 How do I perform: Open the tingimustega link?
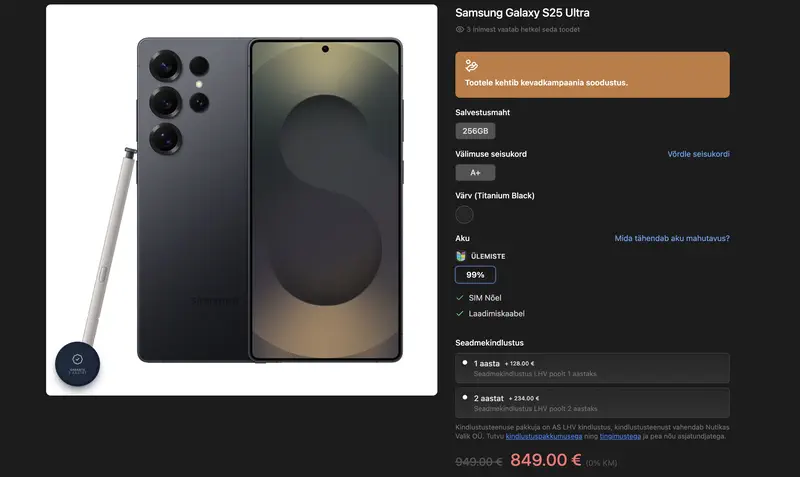pos(620,436)
